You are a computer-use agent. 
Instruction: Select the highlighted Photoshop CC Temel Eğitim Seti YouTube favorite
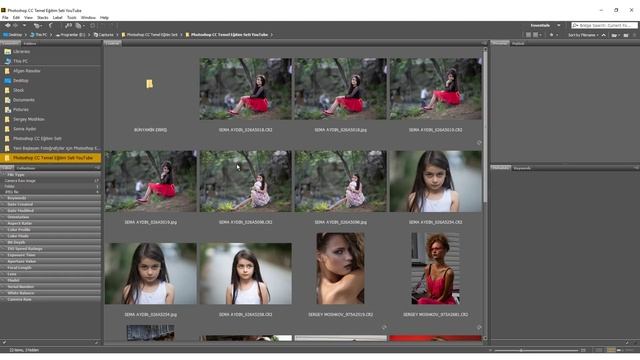(x=51, y=158)
